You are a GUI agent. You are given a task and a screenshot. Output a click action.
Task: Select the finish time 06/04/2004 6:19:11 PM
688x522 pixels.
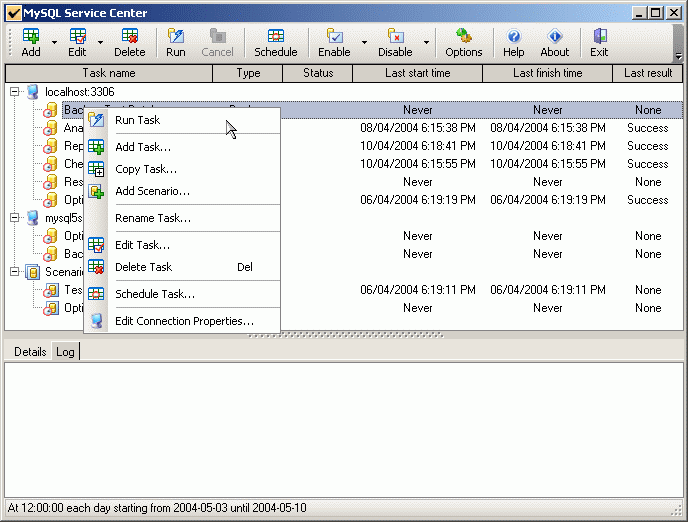[x=548, y=290]
